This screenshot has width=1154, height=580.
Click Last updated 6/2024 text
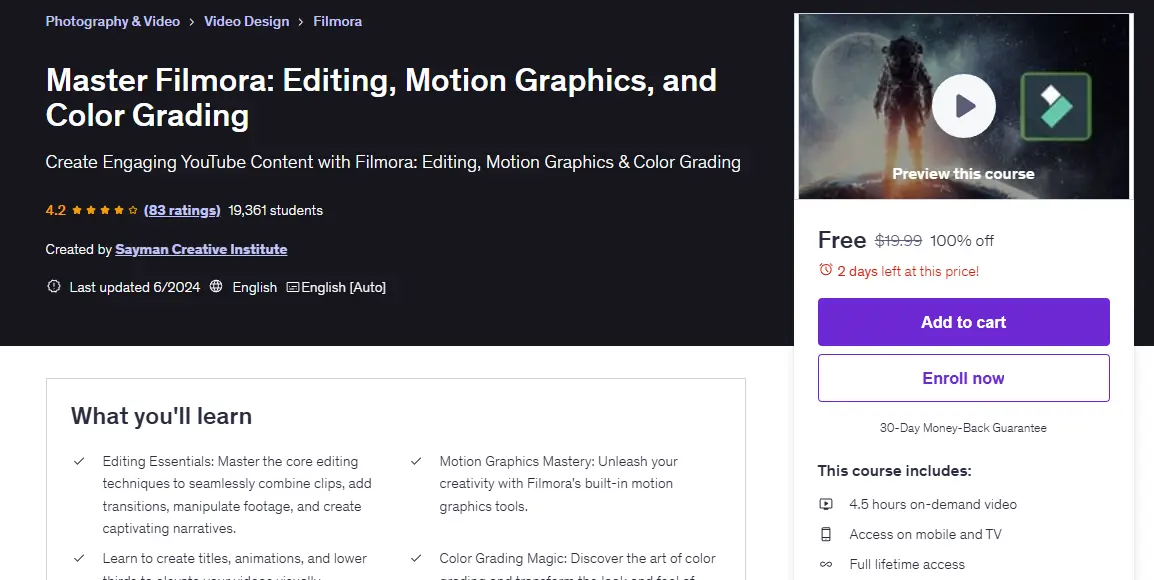click(135, 287)
